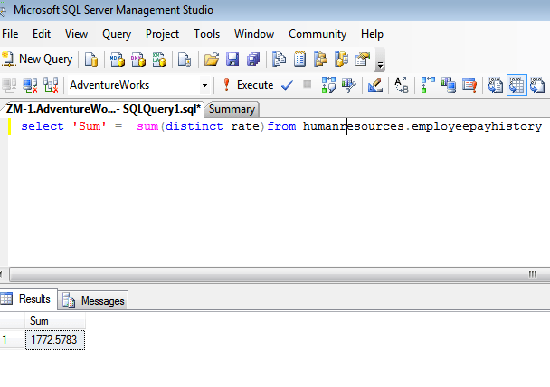Click the Disconnect icon

(30, 85)
